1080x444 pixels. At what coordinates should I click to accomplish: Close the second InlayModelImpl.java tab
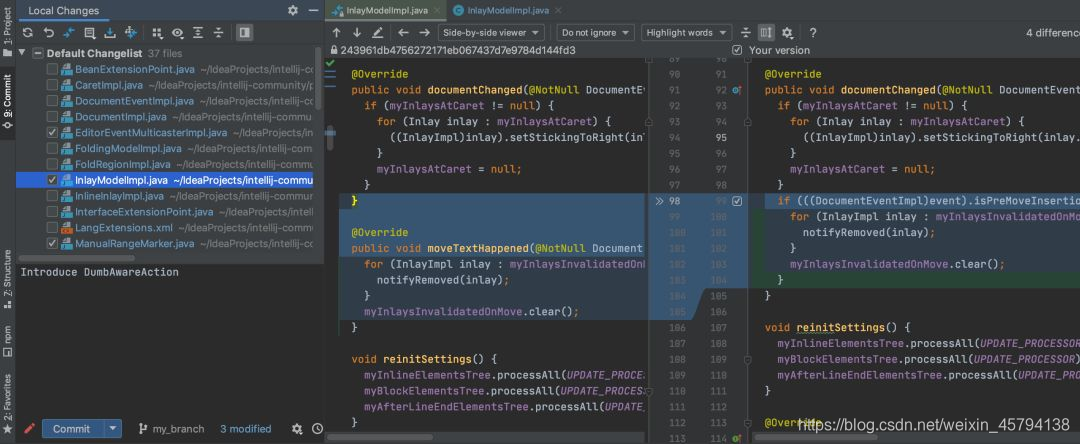(558, 10)
